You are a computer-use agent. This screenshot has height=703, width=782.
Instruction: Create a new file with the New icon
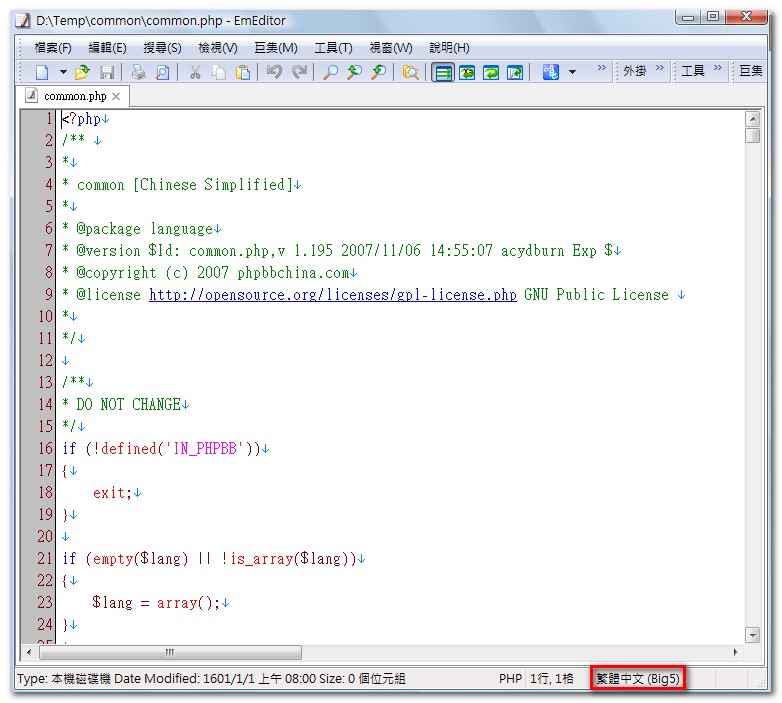point(42,72)
